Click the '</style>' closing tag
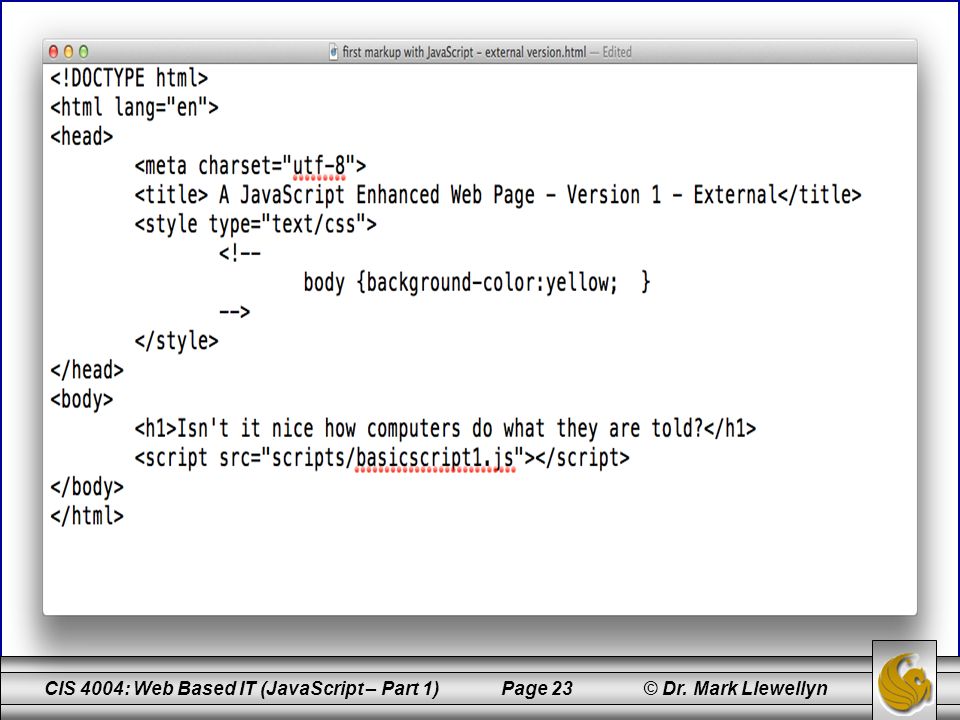 [176, 340]
